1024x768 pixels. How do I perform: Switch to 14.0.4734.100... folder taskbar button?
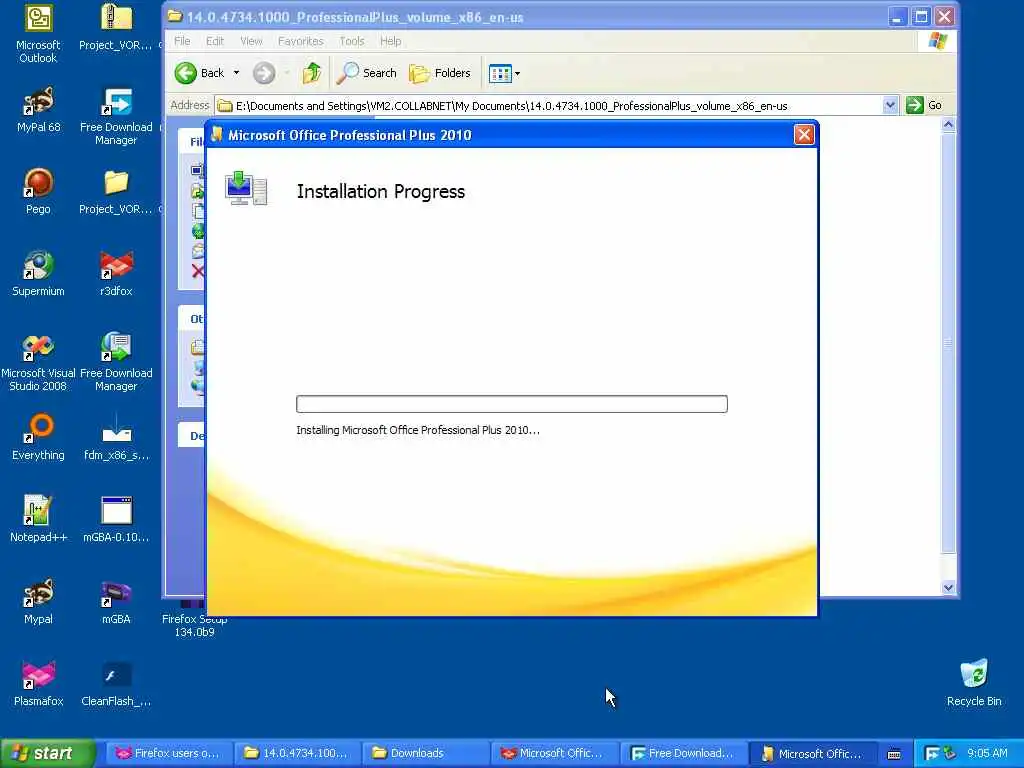(295, 753)
